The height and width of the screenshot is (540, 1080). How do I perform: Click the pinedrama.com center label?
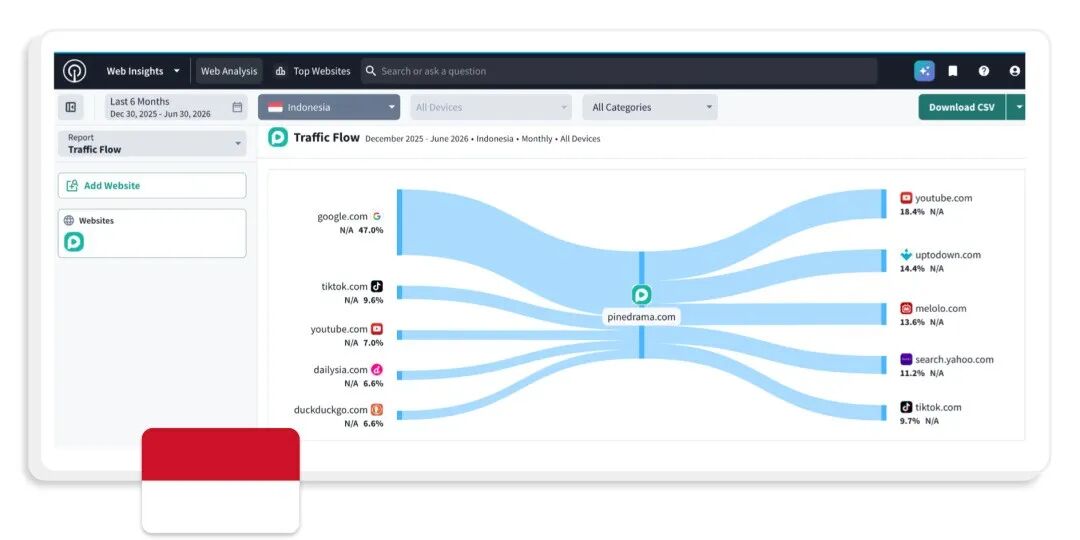(x=641, y=317)
